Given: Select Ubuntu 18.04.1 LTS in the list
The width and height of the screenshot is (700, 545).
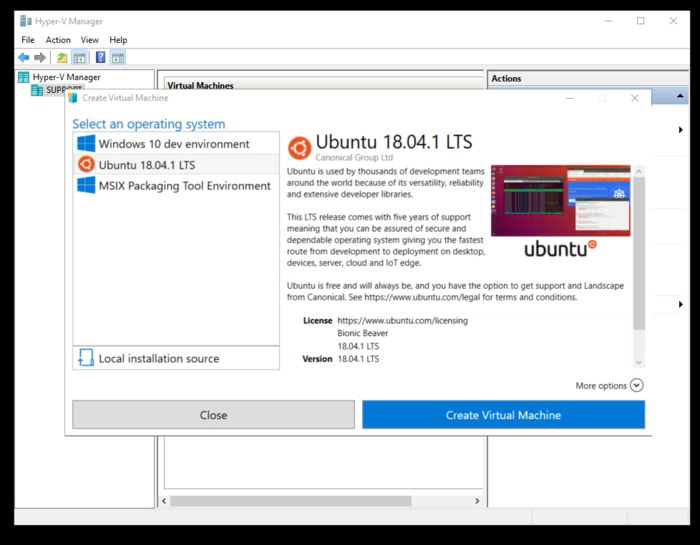Looking at the screenshot, I should (176, 165).
